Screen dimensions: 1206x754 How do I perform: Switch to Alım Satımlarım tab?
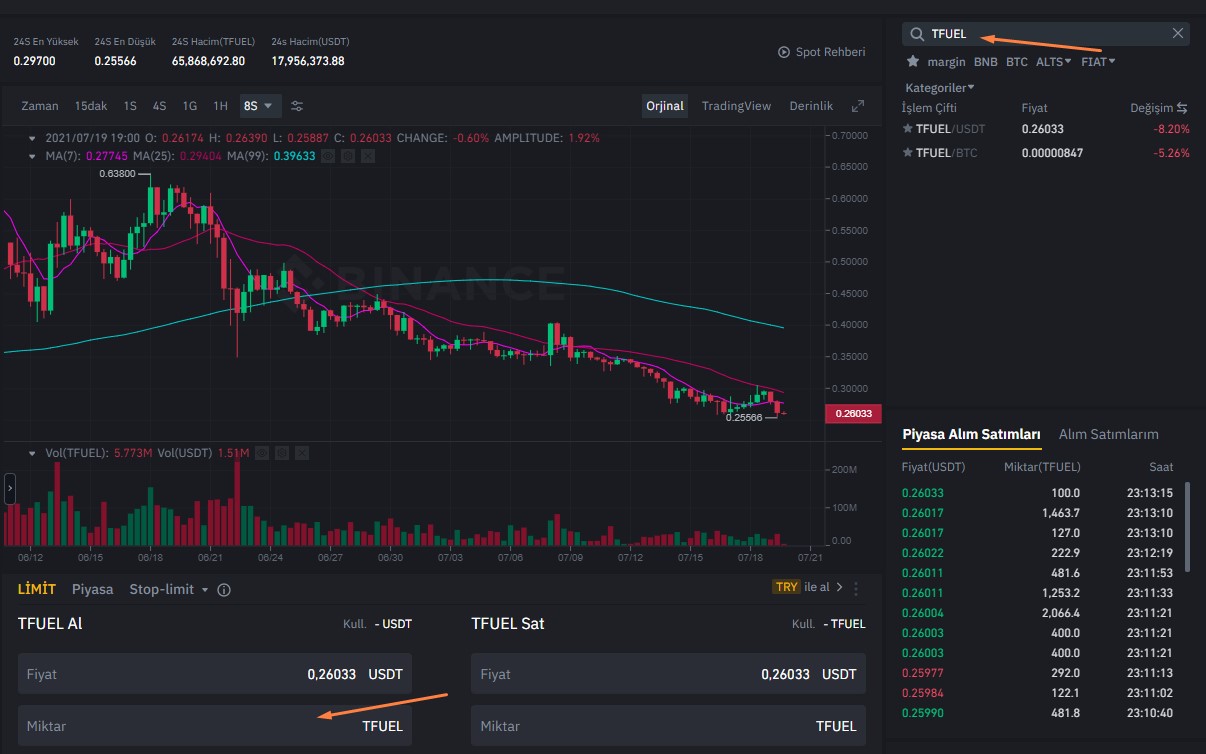point(1108,434)
